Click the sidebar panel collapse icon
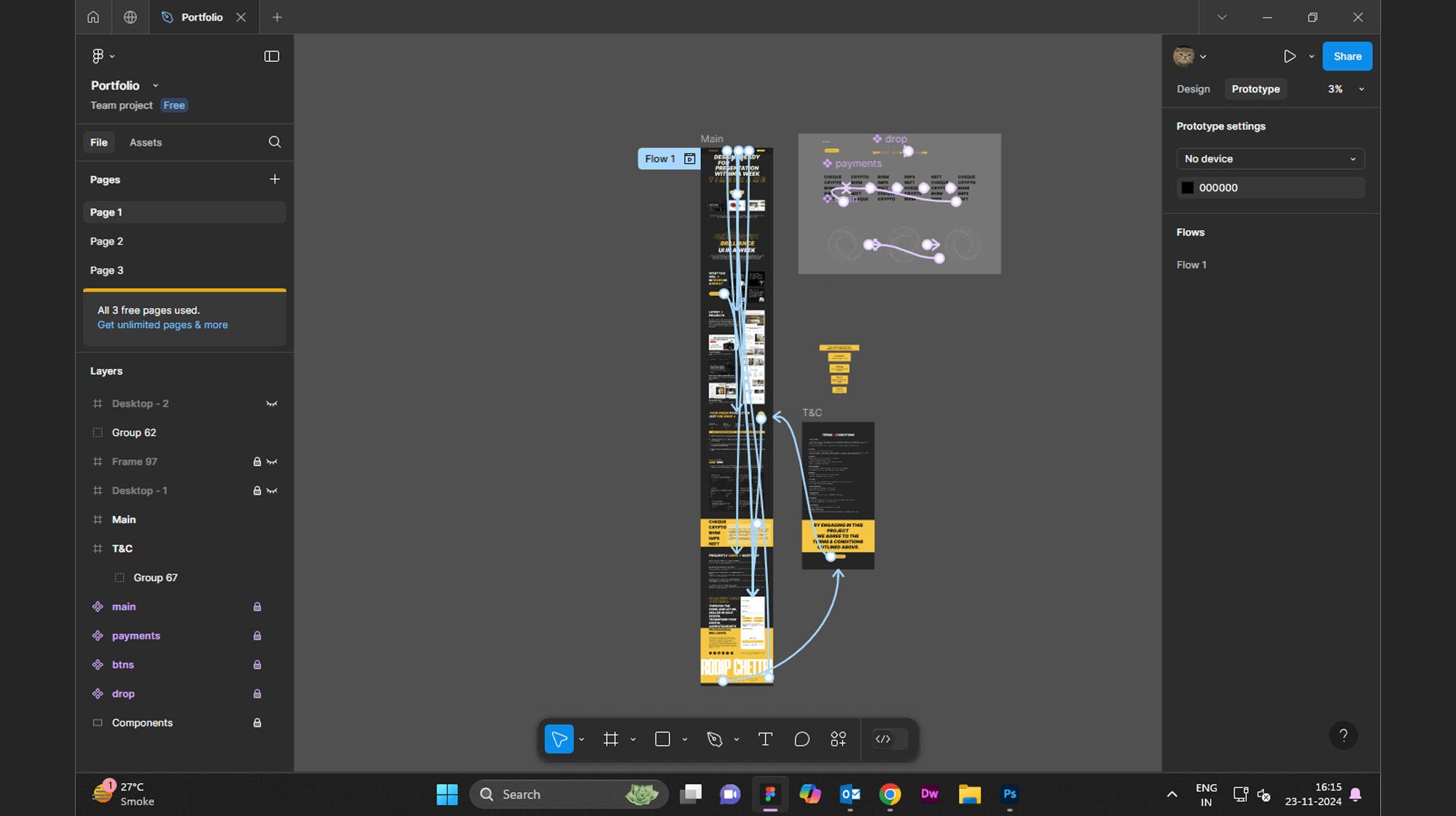This screenshot has width=1456, height=816. (272, 56)
